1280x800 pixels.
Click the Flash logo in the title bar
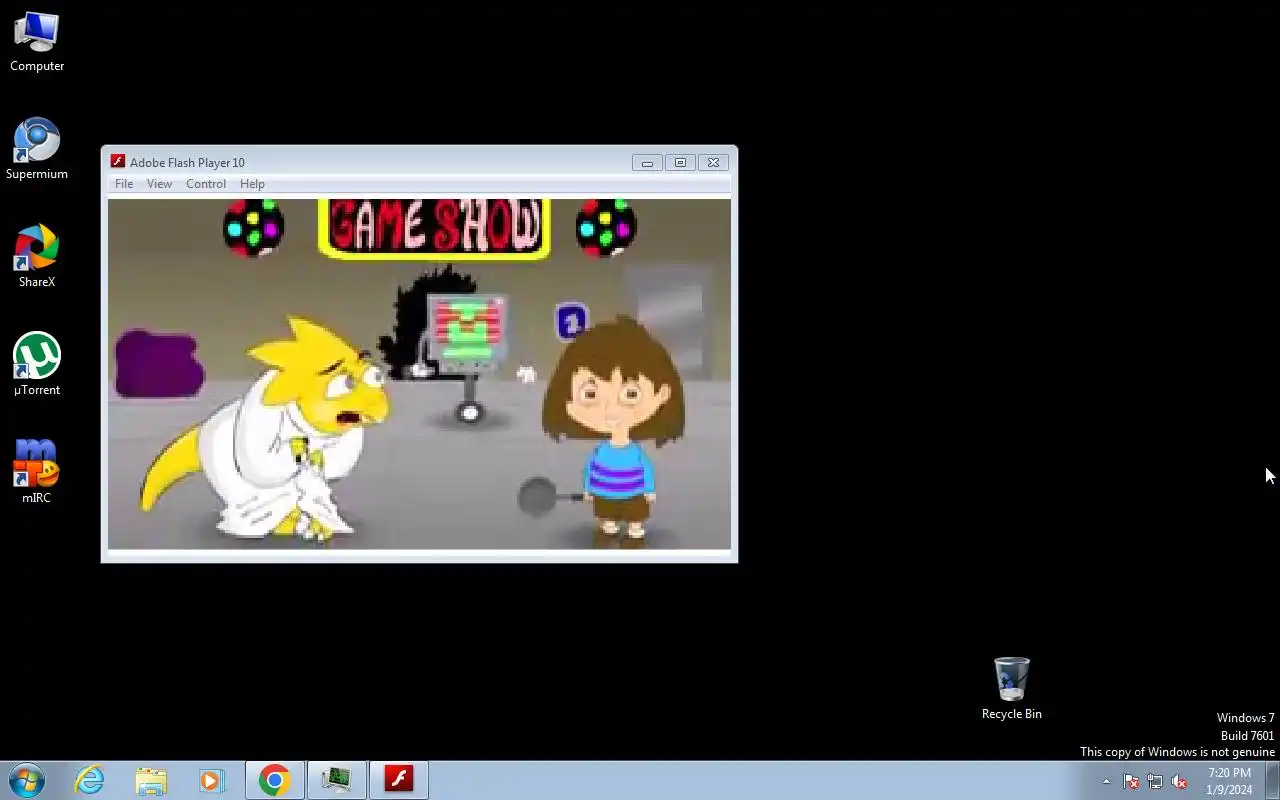(118, 162)
